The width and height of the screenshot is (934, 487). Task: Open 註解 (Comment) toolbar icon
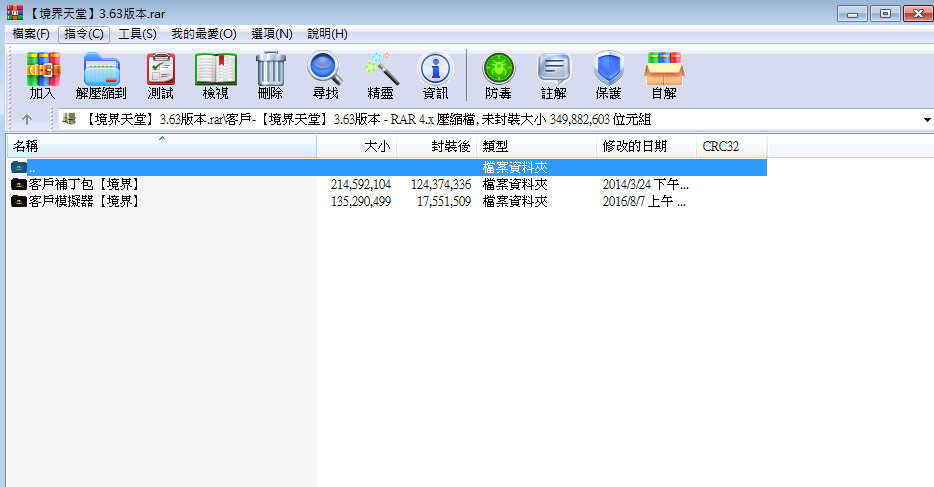pyautogui.click(x=554, y=75)
